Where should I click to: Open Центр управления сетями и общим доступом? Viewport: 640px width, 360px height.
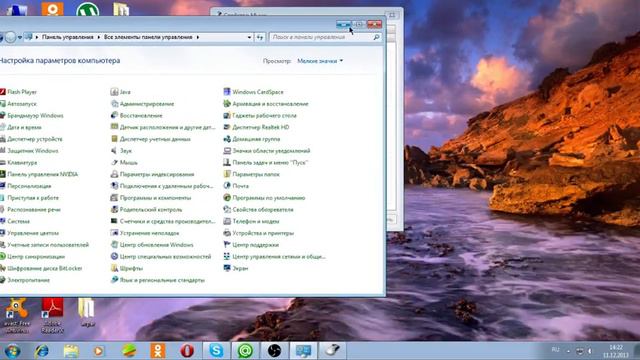[275, 257]
